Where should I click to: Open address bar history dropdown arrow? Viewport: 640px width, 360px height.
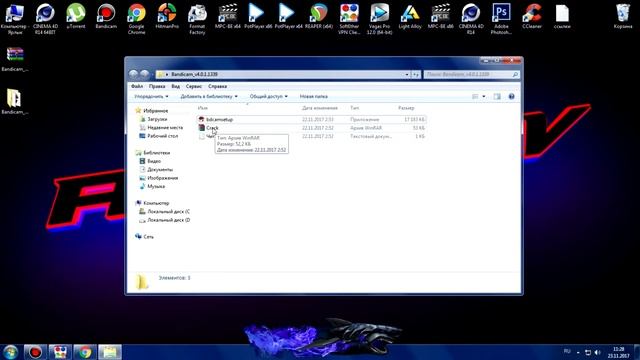(x=407, y=74)
